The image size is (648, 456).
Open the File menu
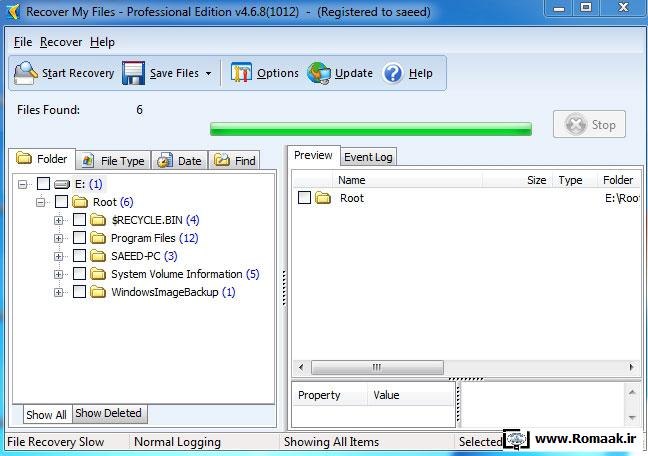pyautogui.click(x=23, y=42)
